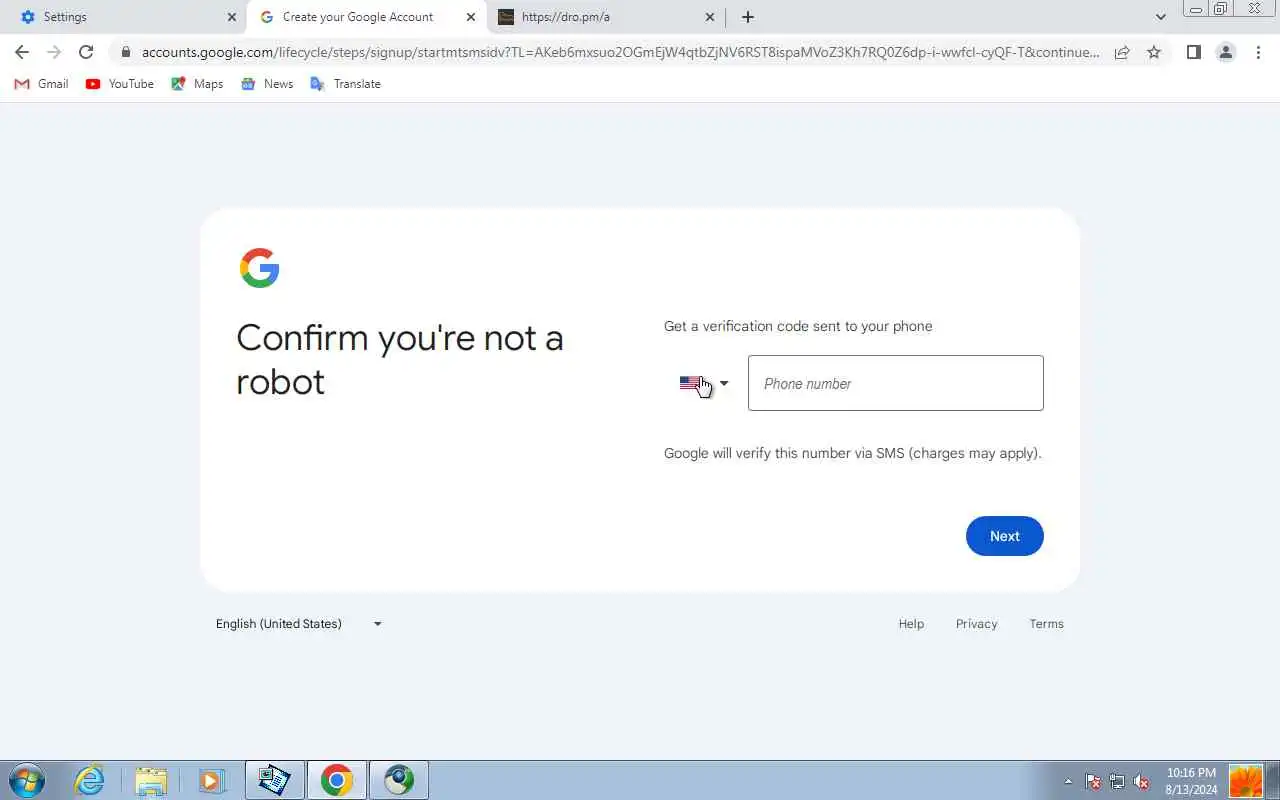Reload the page with the refresh icon
1280x800 pixels.
pyautogui.click(x=86, y=52)
